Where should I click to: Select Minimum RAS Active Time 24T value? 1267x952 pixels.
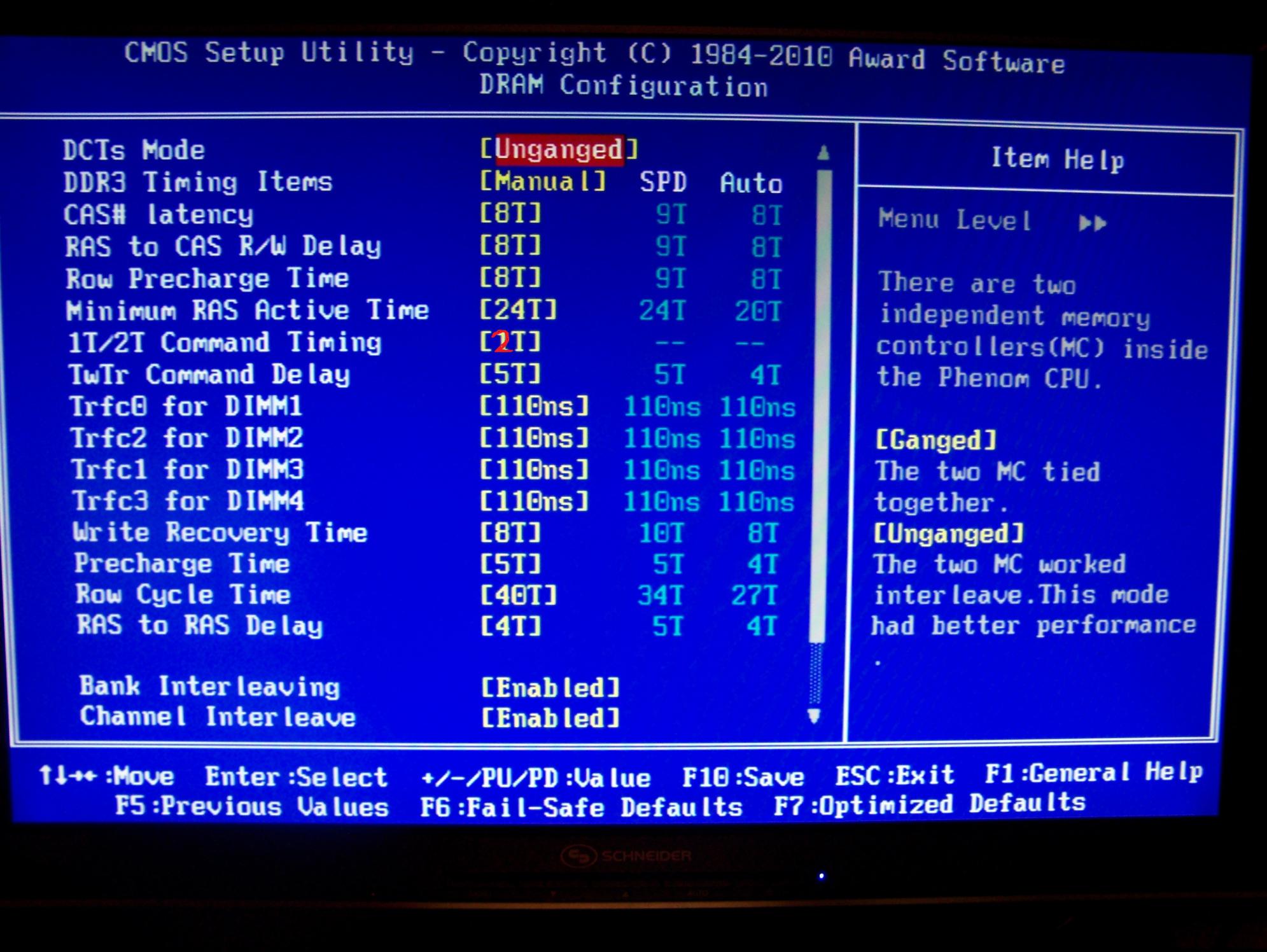519,311
